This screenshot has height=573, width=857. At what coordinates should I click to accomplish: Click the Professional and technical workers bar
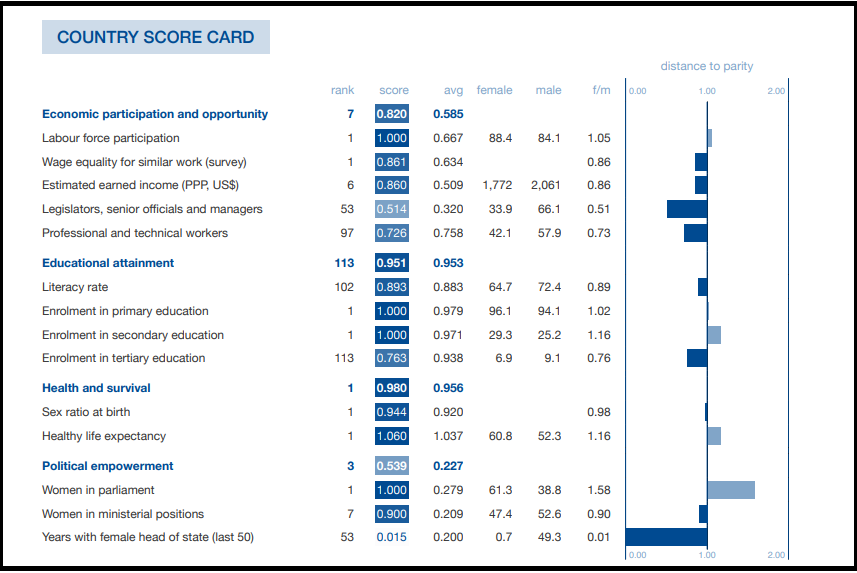[695, 233]
